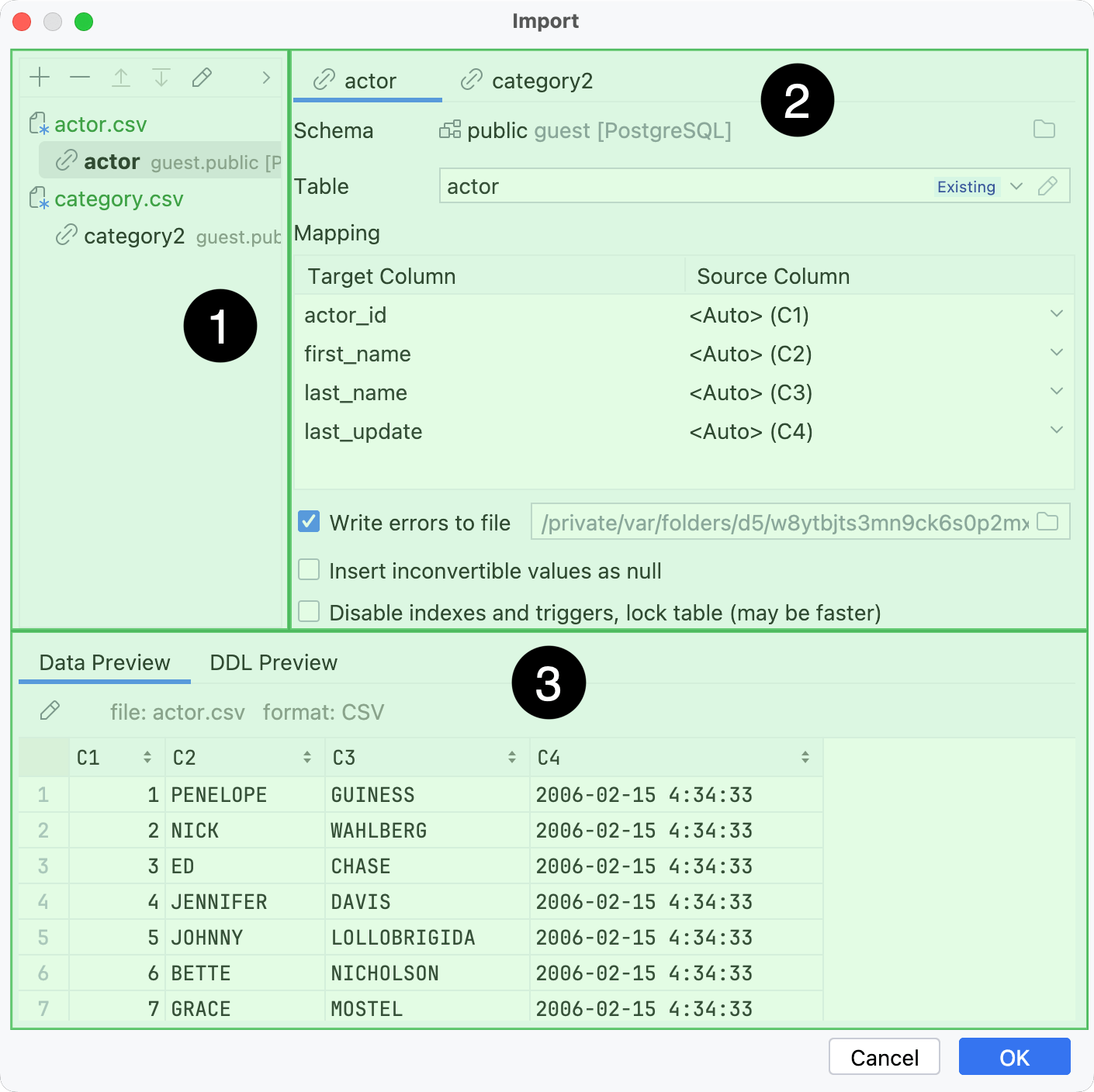This screenshot has width=1094, height=1092.
Task: Remove selected file using the minus icon
Action: (x=80, y=77)
